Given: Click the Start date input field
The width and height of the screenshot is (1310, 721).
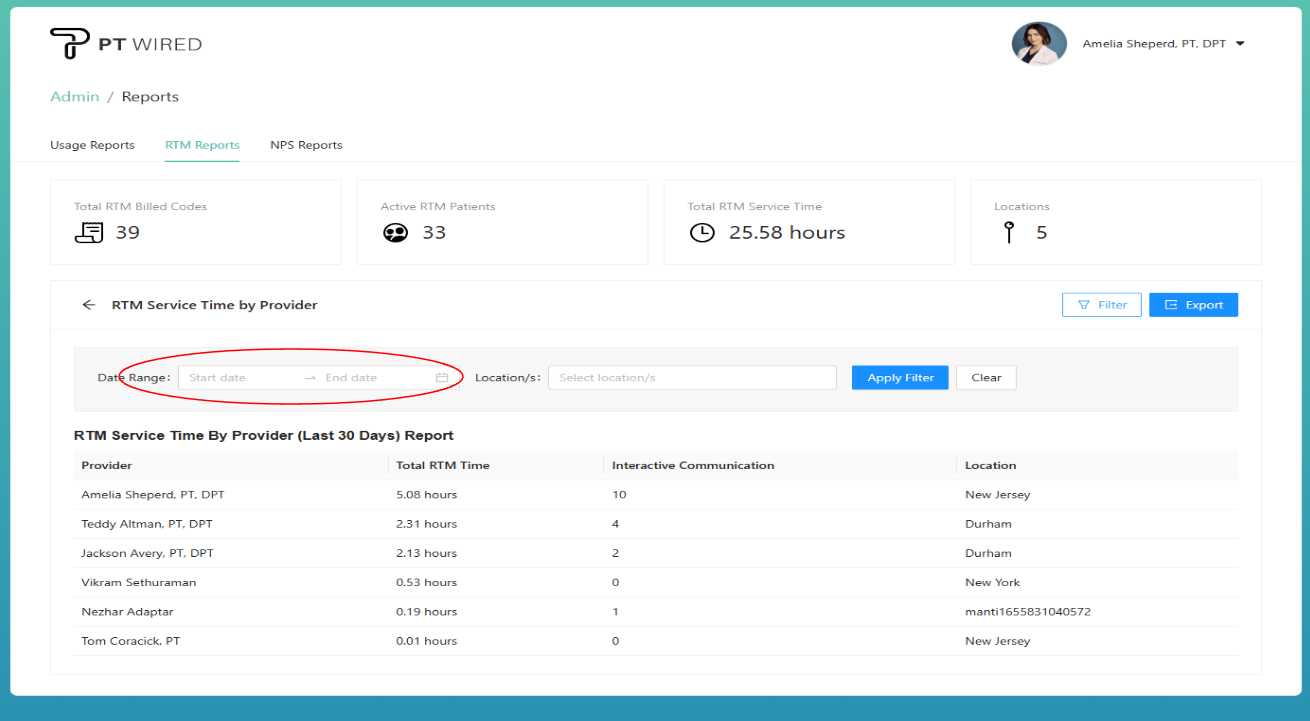Looking at the screenshot, I should (x=240, y=378).
